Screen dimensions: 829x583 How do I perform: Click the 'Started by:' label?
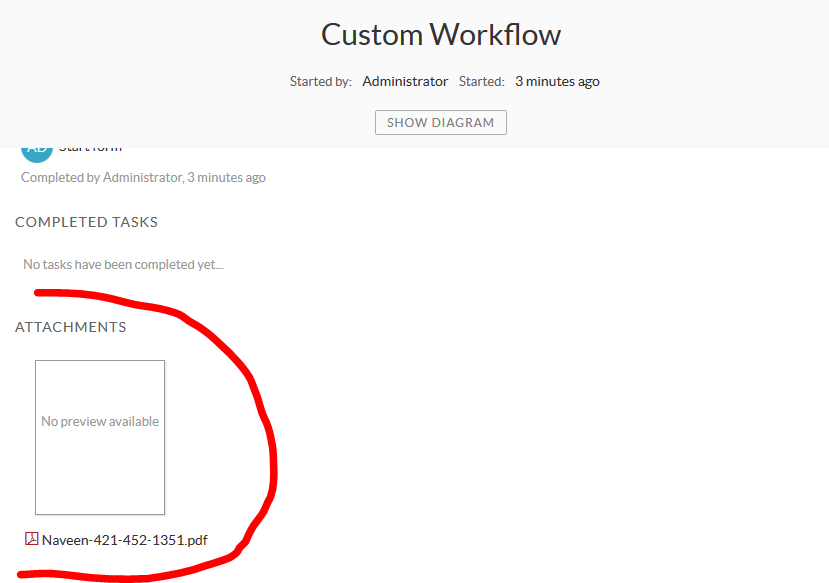coord(321,81)
